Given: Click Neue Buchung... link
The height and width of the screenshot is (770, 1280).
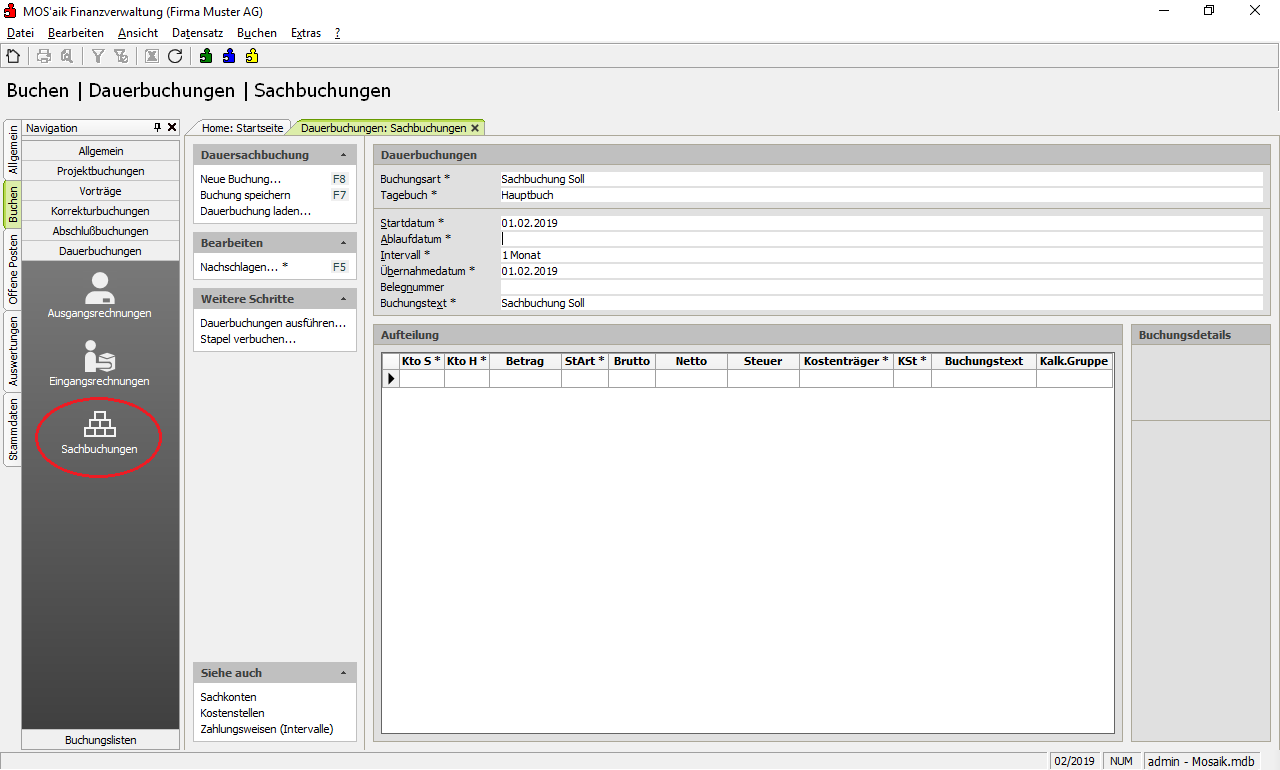Looking at the screenshot, I should pos(240,179).
